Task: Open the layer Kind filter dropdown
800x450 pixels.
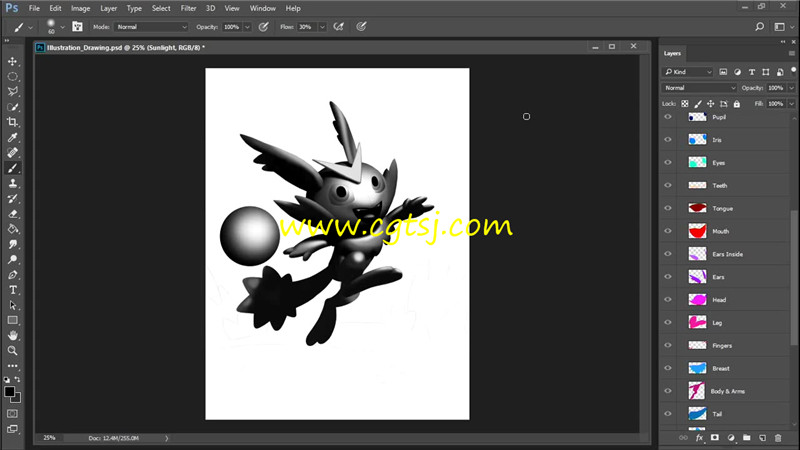Action: [x=687, y=72]
